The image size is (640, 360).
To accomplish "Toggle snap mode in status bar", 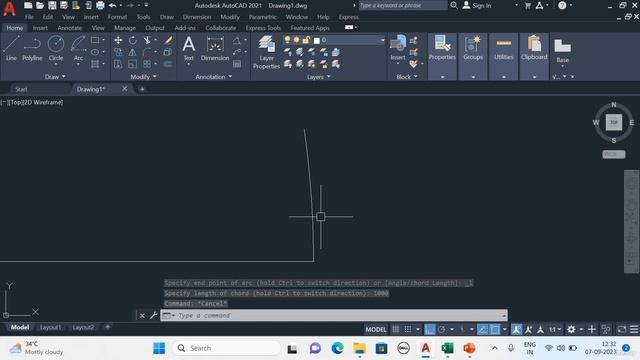I will (408, 329).
